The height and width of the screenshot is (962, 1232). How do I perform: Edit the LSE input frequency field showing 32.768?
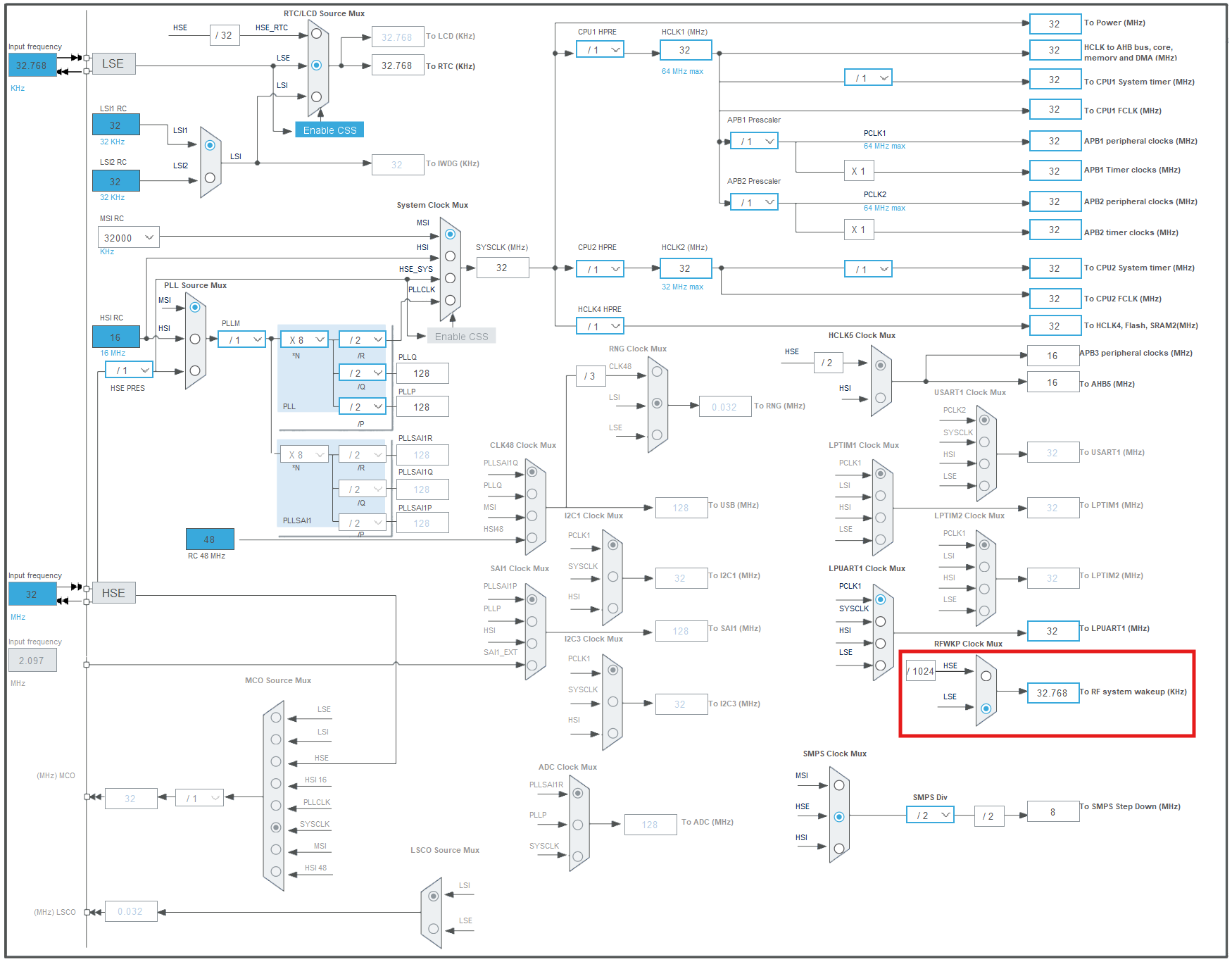coord(32,65)
